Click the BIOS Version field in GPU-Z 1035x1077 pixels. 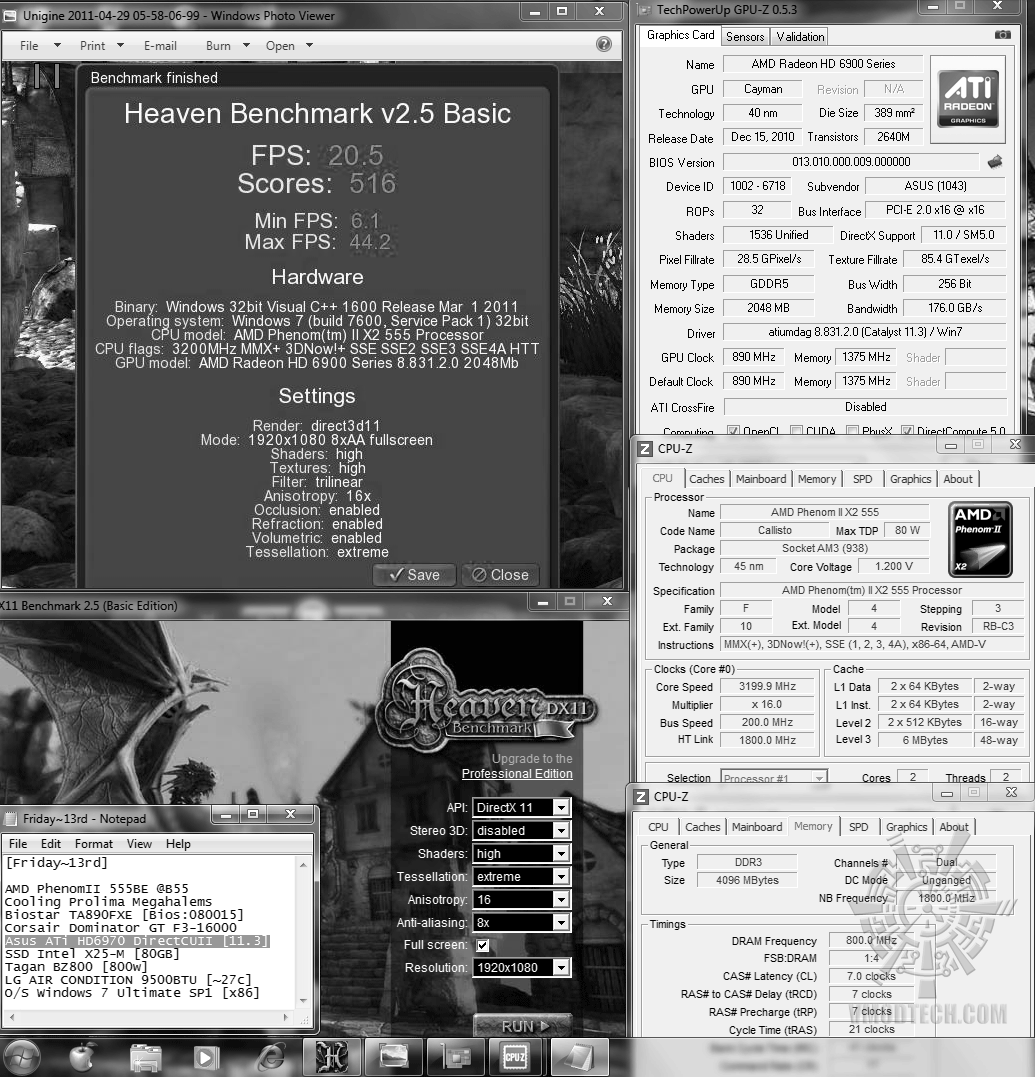point(851,162)
